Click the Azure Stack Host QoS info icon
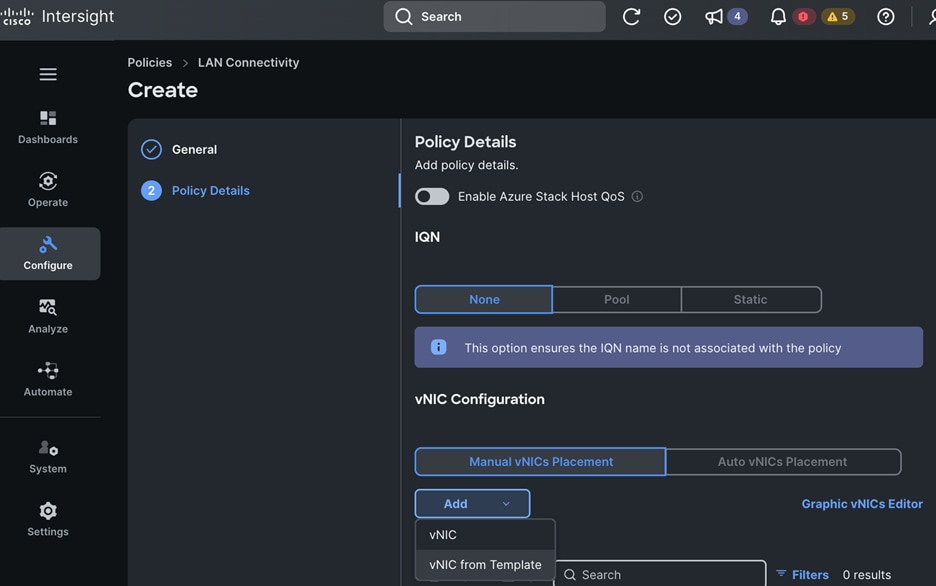This screenshot has width=936, height=586. click(x=637, y=196)
